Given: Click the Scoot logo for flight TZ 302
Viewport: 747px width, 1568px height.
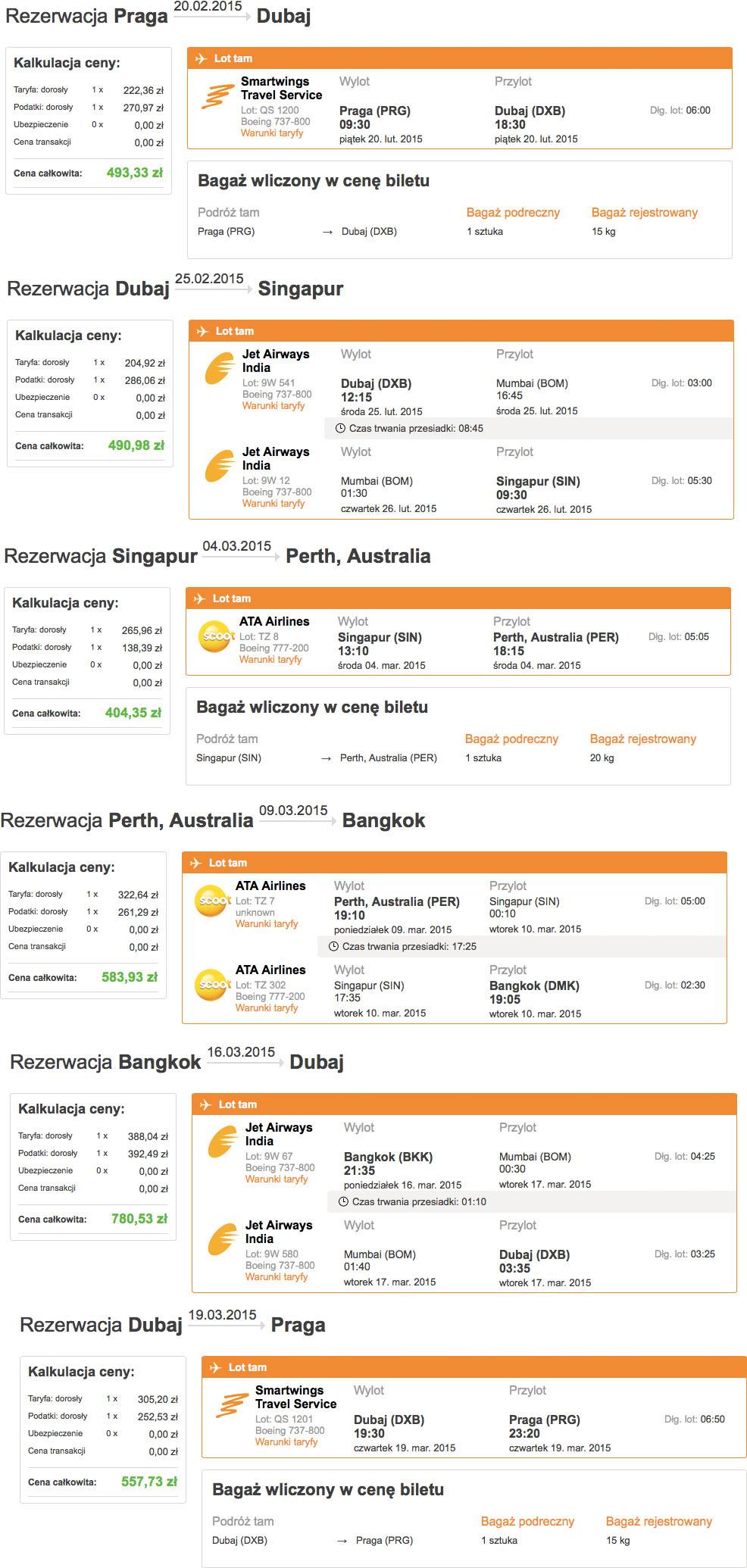Looking at the screenshot, I should pyautogui.click(x=212, y=985).
